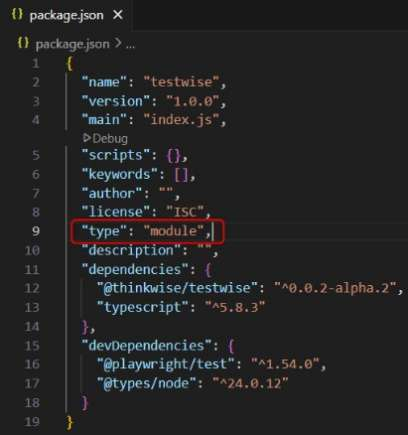Screen dimensions: 408x435
Task: Click line number 11 in gutter
Action: [32, 269]
